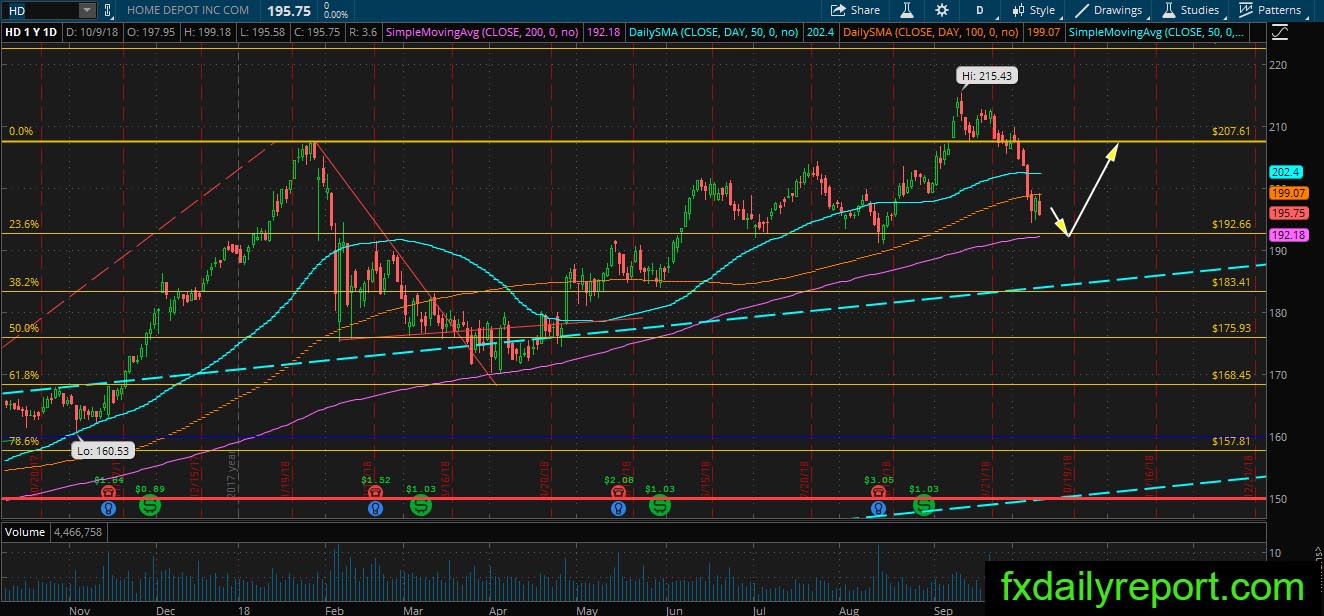This screenshot has height=616, width=1324.
Task: Click blue lightbulb event icon under $3.05
Action: click(879, 507)
